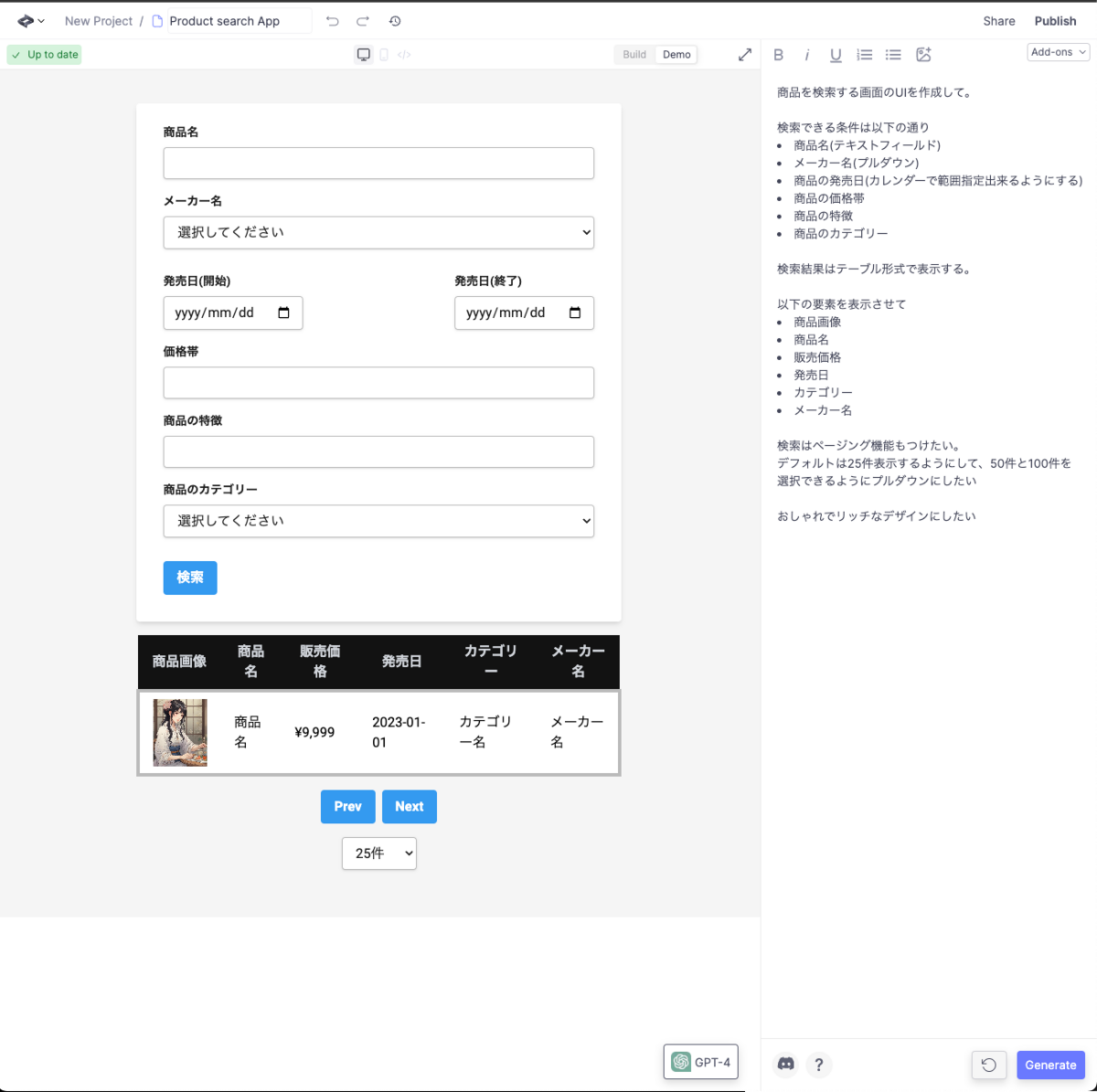Switch to Demo mode

[x=676, y=55]
